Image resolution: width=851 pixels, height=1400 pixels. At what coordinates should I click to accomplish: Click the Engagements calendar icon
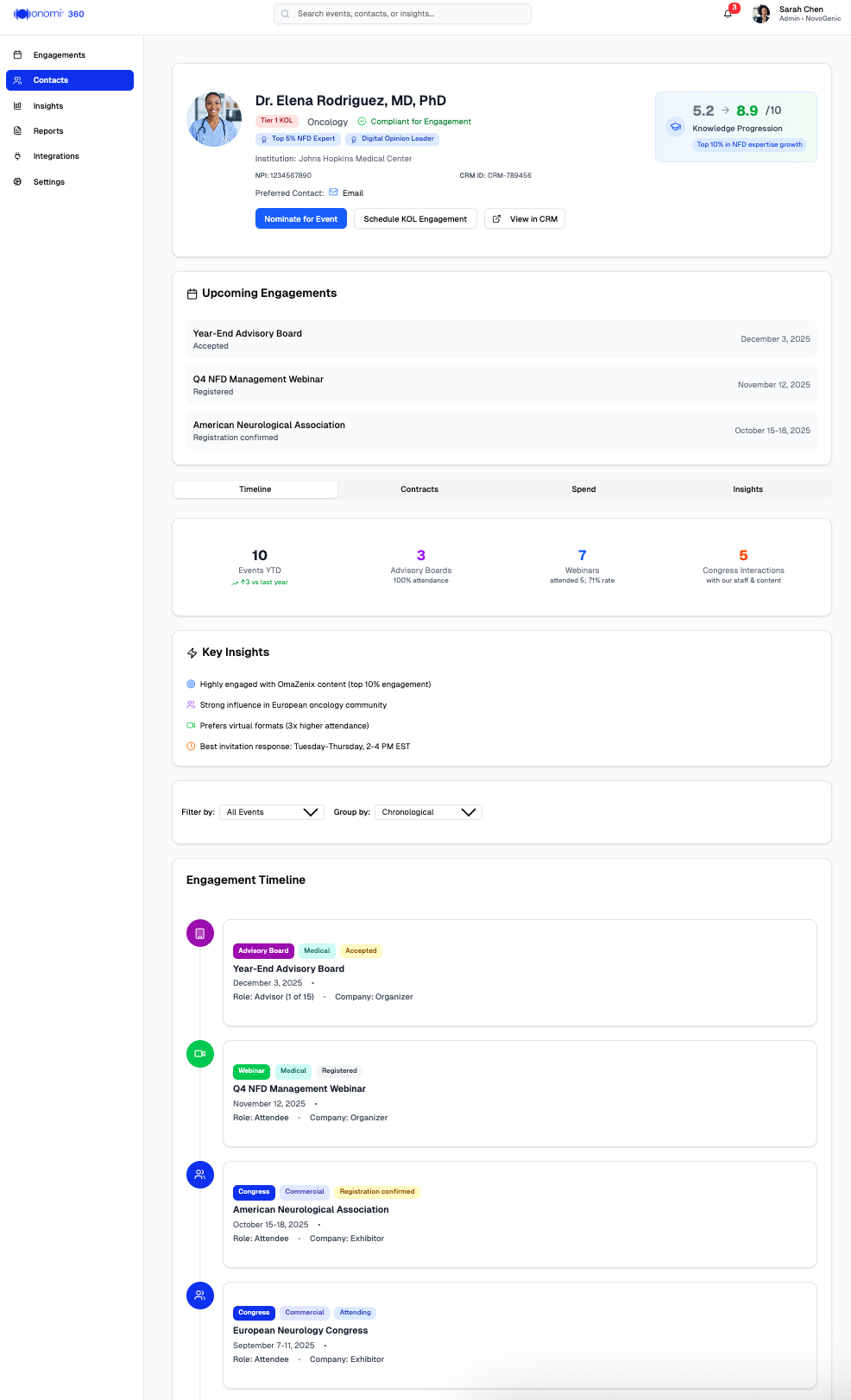click(17, 55)
